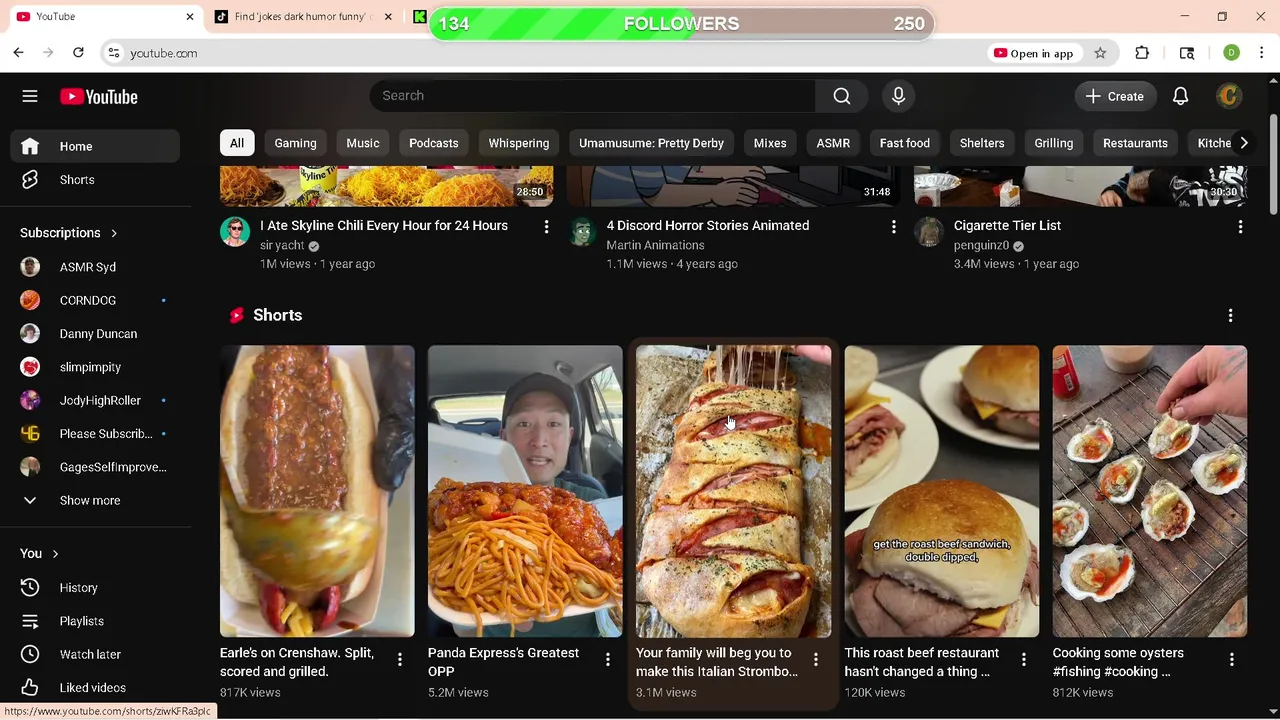Open Liked videos in sidebar
1280x720 pixels.
(95, 688)
